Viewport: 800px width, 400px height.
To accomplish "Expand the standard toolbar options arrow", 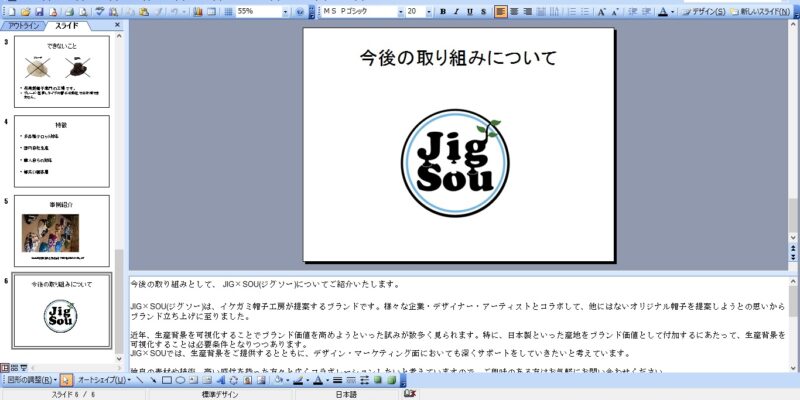I will coord(312,12).
